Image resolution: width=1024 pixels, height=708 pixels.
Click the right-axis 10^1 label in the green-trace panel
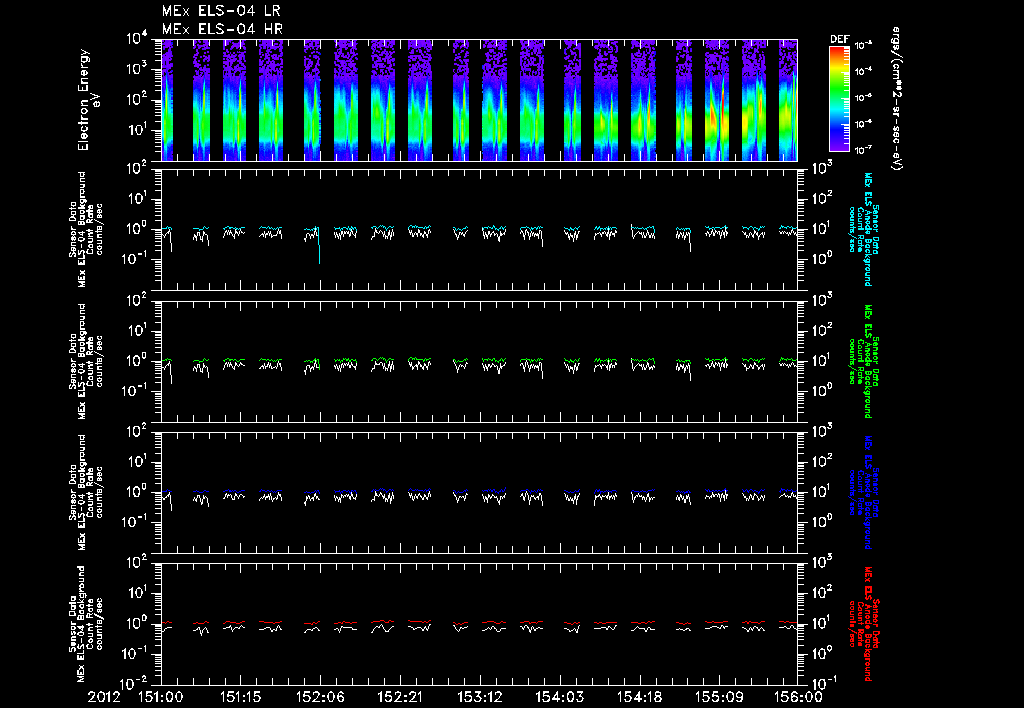pos(823,360)
